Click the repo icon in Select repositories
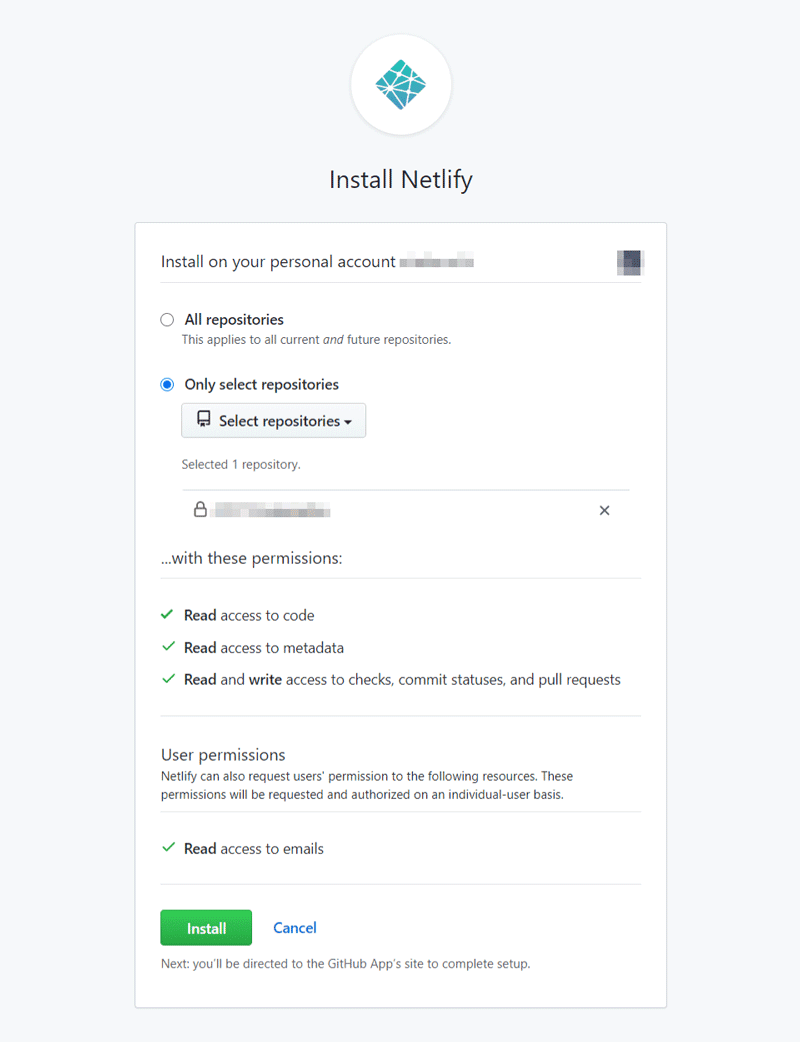The image size is (800, 1042). tap(204, 419)
